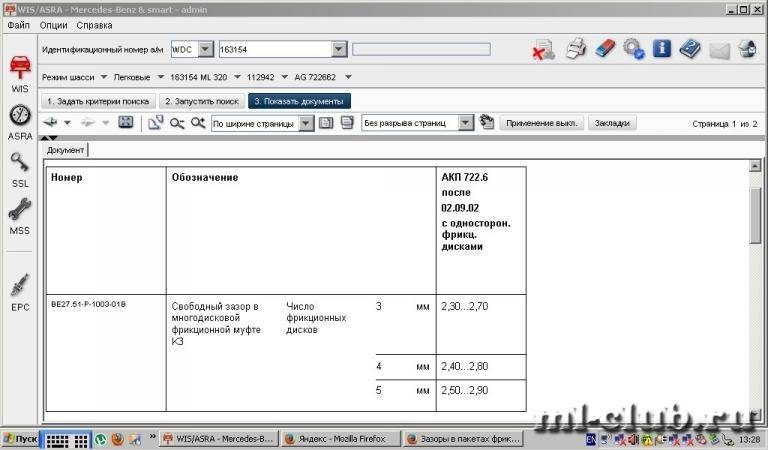768x450 pixels.
Task: Click the document scrollbar up arrow
Action: [x=755, y=166]
